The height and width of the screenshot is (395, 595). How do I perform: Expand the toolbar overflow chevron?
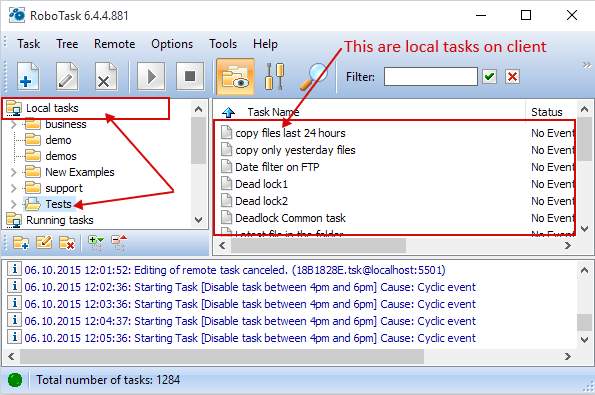tap(587, 65)
